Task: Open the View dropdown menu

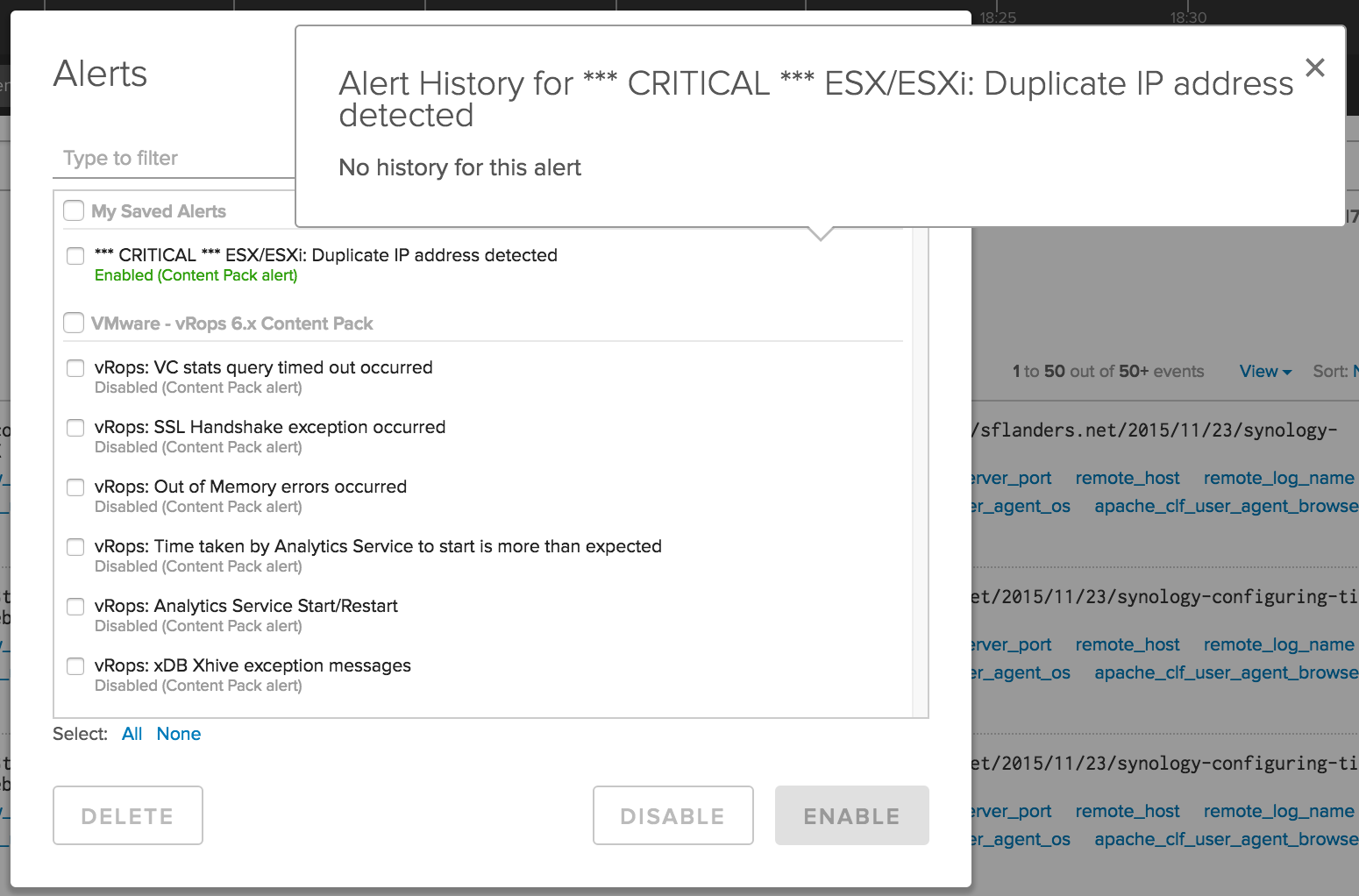Action: point(1265,371)
